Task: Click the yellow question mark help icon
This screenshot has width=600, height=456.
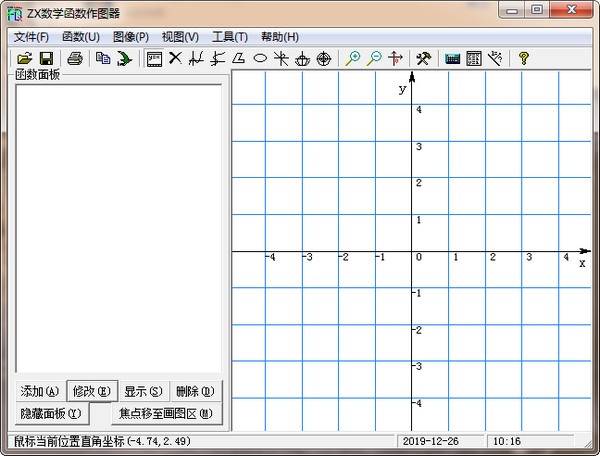Action: 523,59
